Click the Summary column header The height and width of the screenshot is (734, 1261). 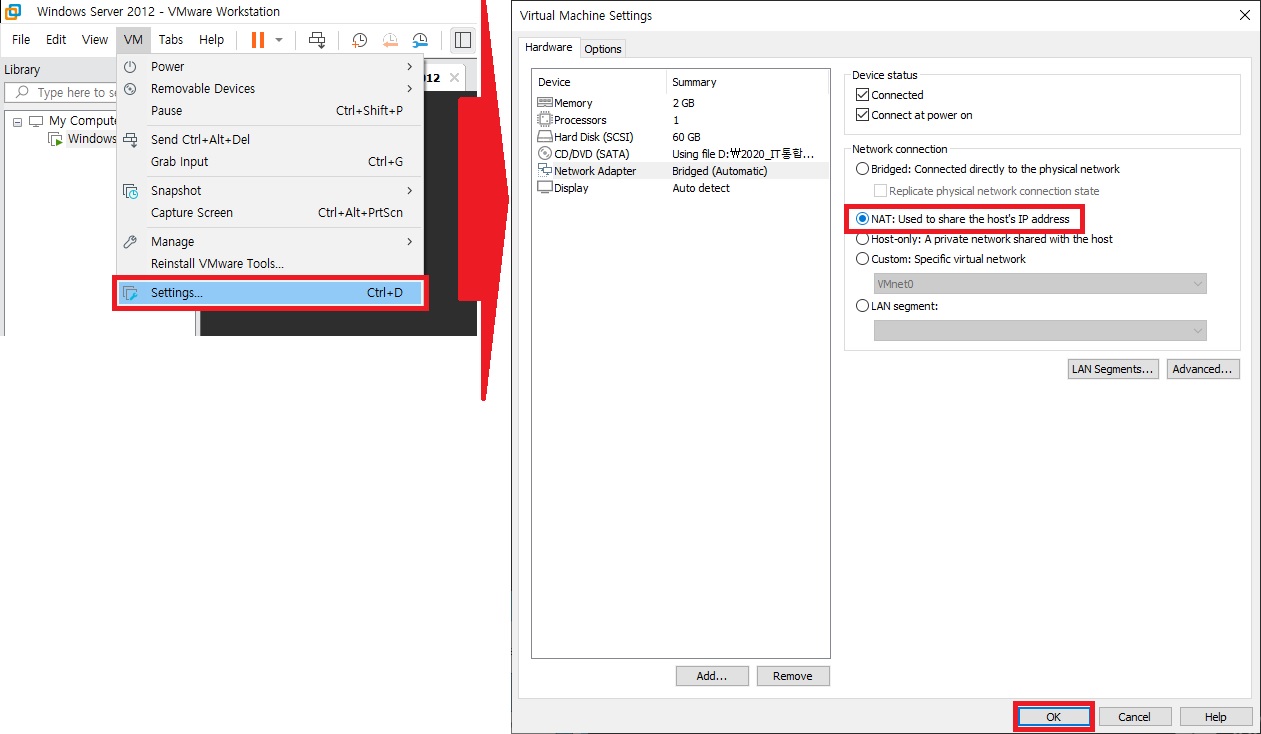tap(747, 82)
